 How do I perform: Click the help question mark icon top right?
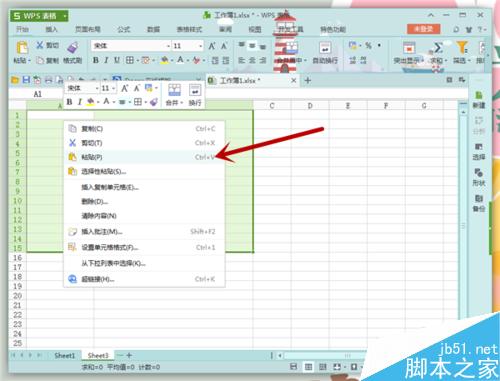pos(480,29)
